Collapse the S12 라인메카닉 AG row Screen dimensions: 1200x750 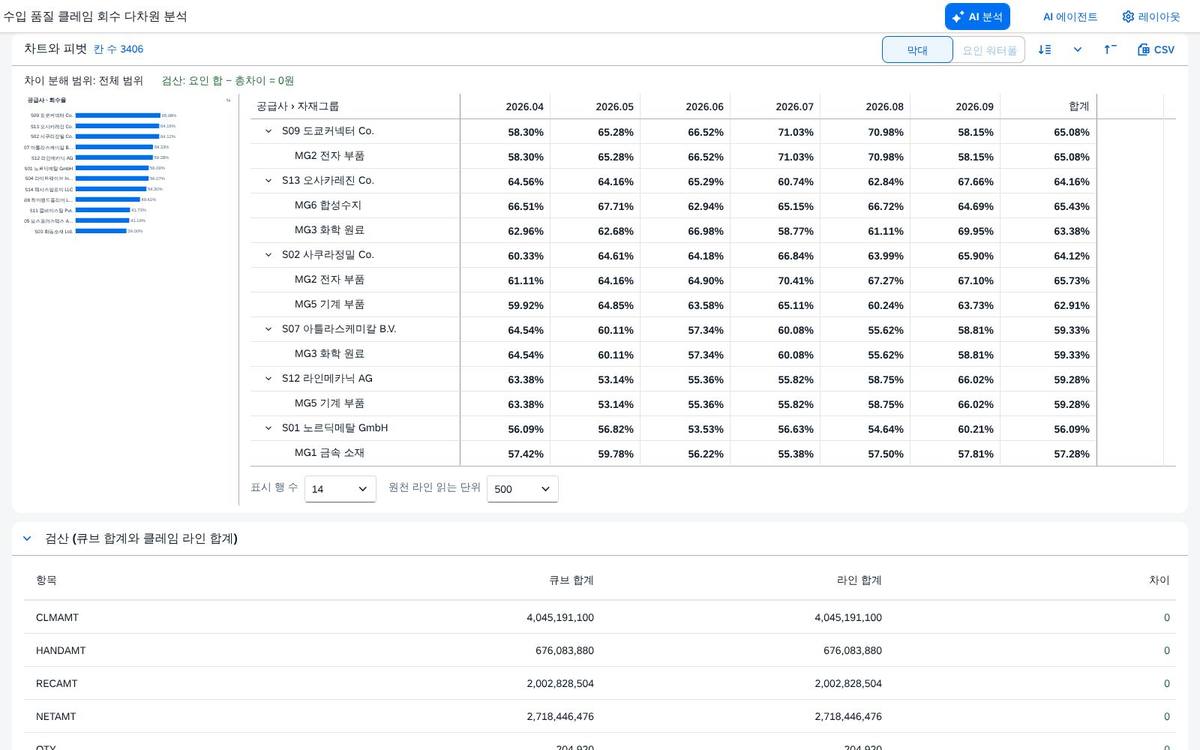tap(268, 379)
